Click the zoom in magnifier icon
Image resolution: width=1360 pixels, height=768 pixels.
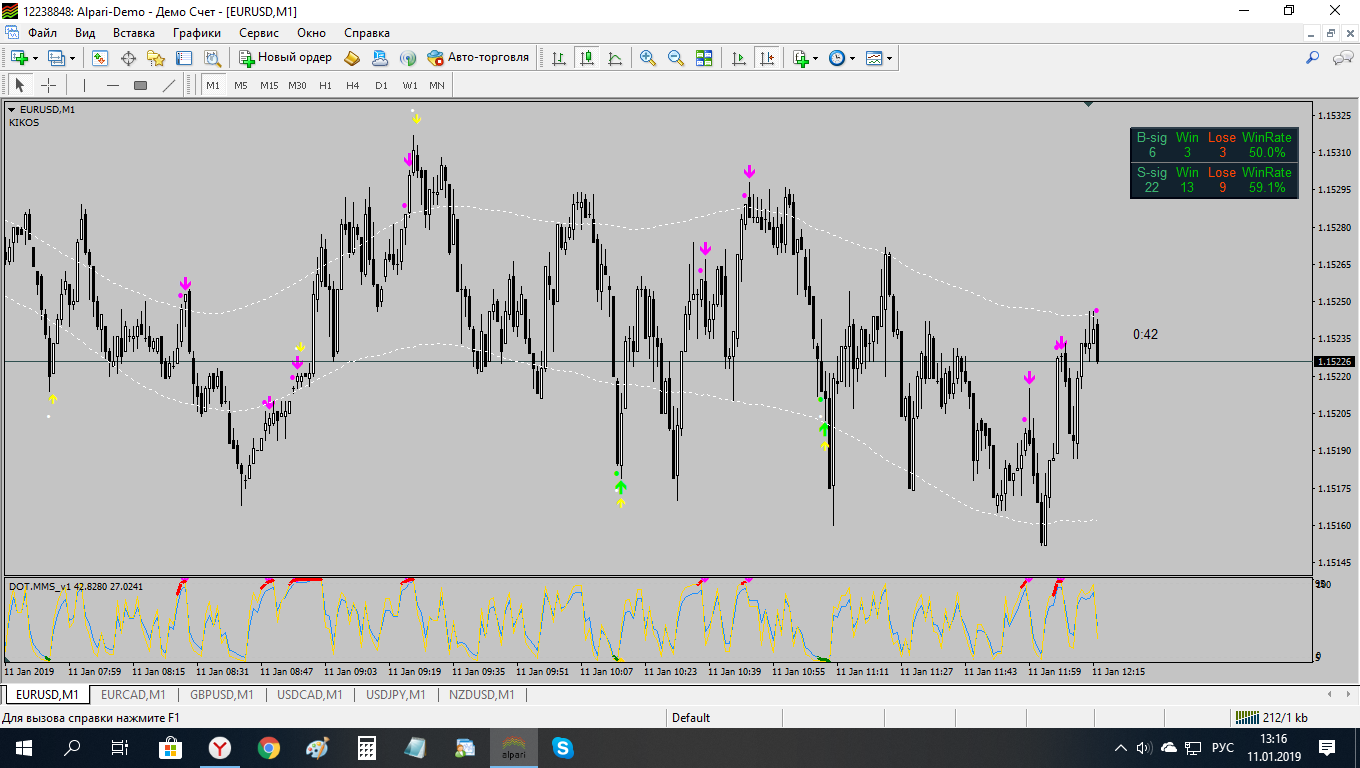648,58
